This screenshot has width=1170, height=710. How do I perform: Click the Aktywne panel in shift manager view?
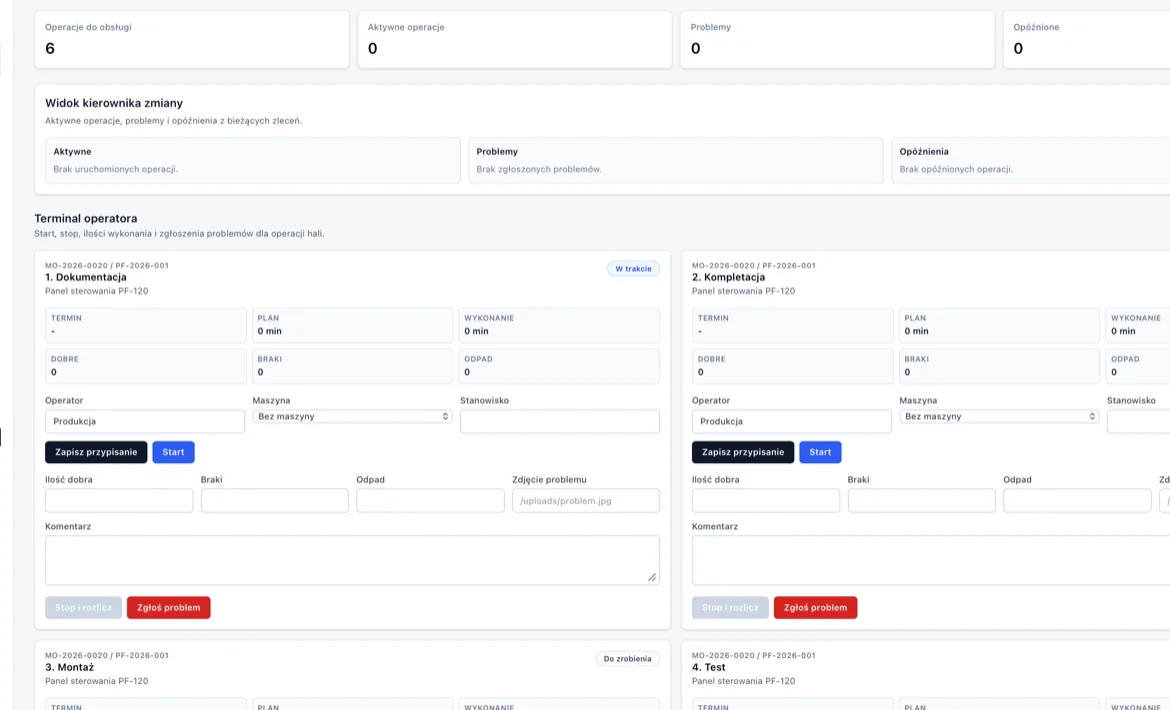[253, 160]
